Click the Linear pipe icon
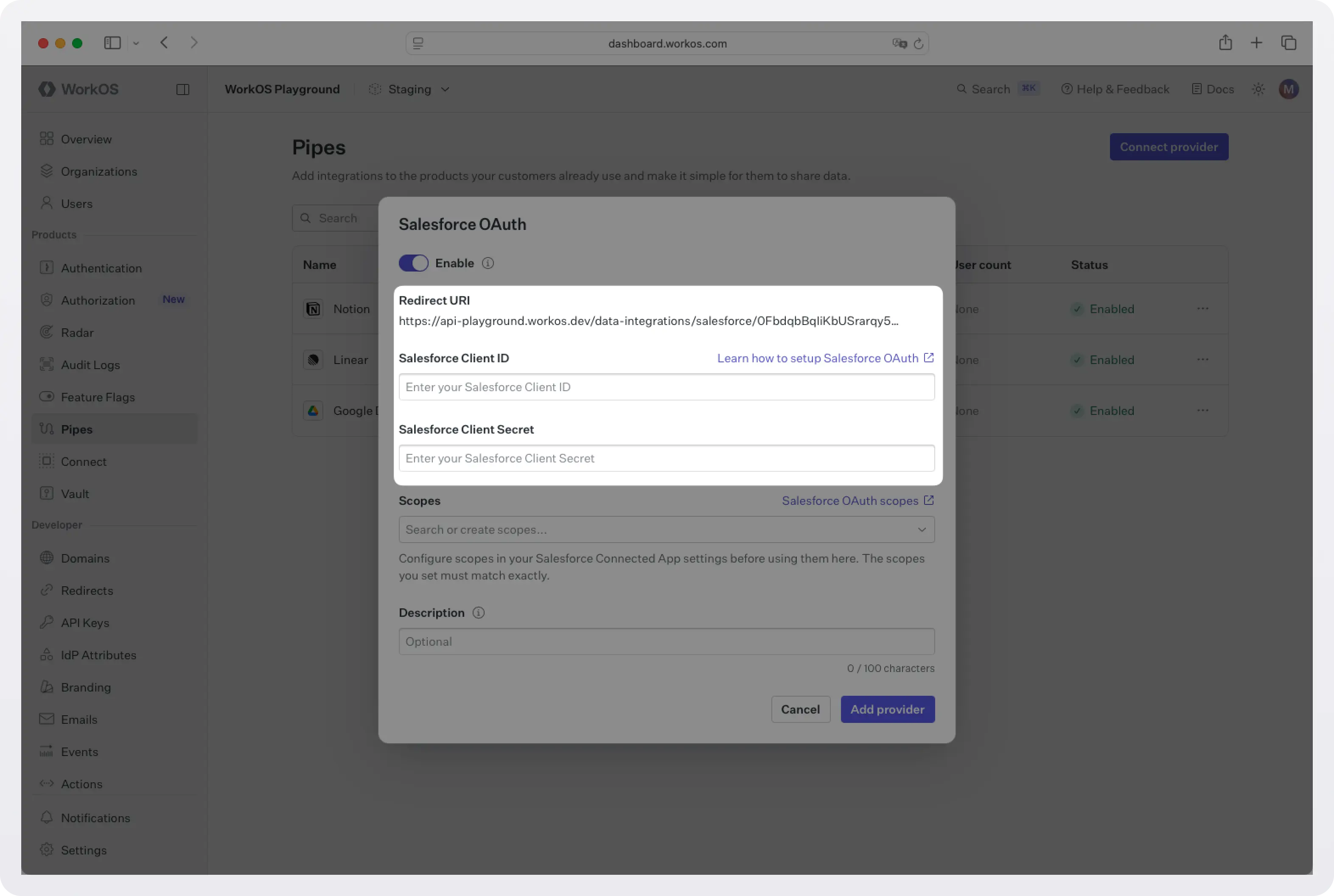This screenshot has height=896, width=1334. pos(313,359)
